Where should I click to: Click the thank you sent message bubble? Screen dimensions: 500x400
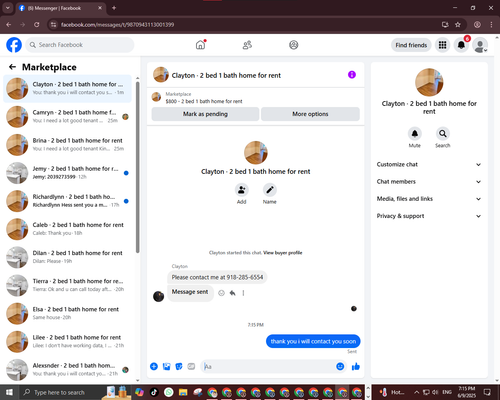pyautogui.click(x=313, y=341)
